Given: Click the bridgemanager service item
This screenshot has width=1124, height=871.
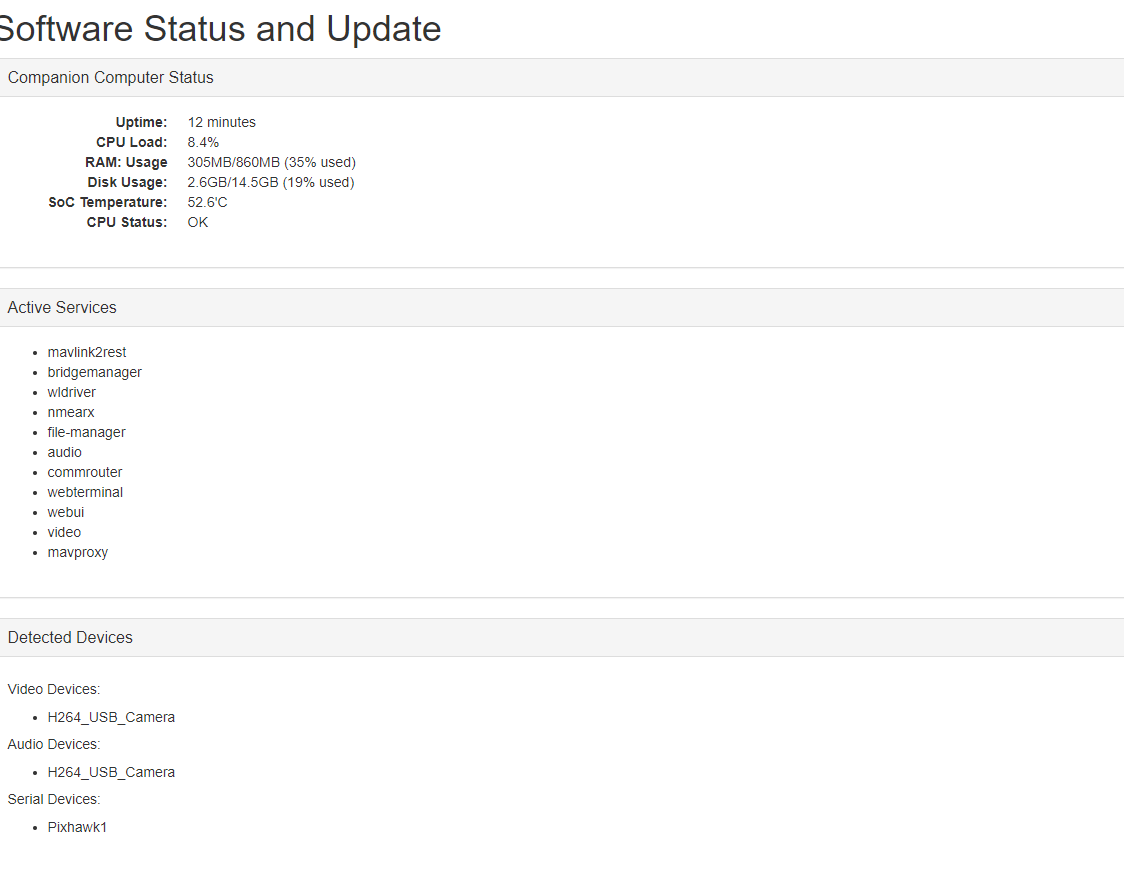Looking at the screenshot, I should pyautogui.click(x=95, y=372).
